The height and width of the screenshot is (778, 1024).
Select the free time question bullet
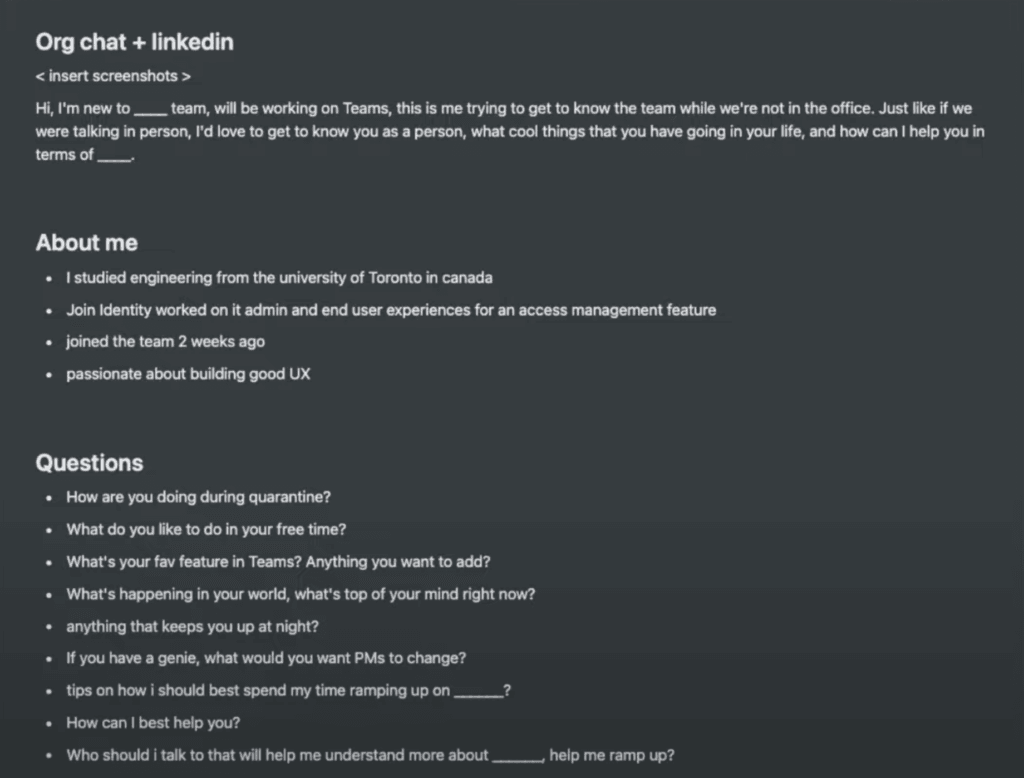(x=206, y=530)
